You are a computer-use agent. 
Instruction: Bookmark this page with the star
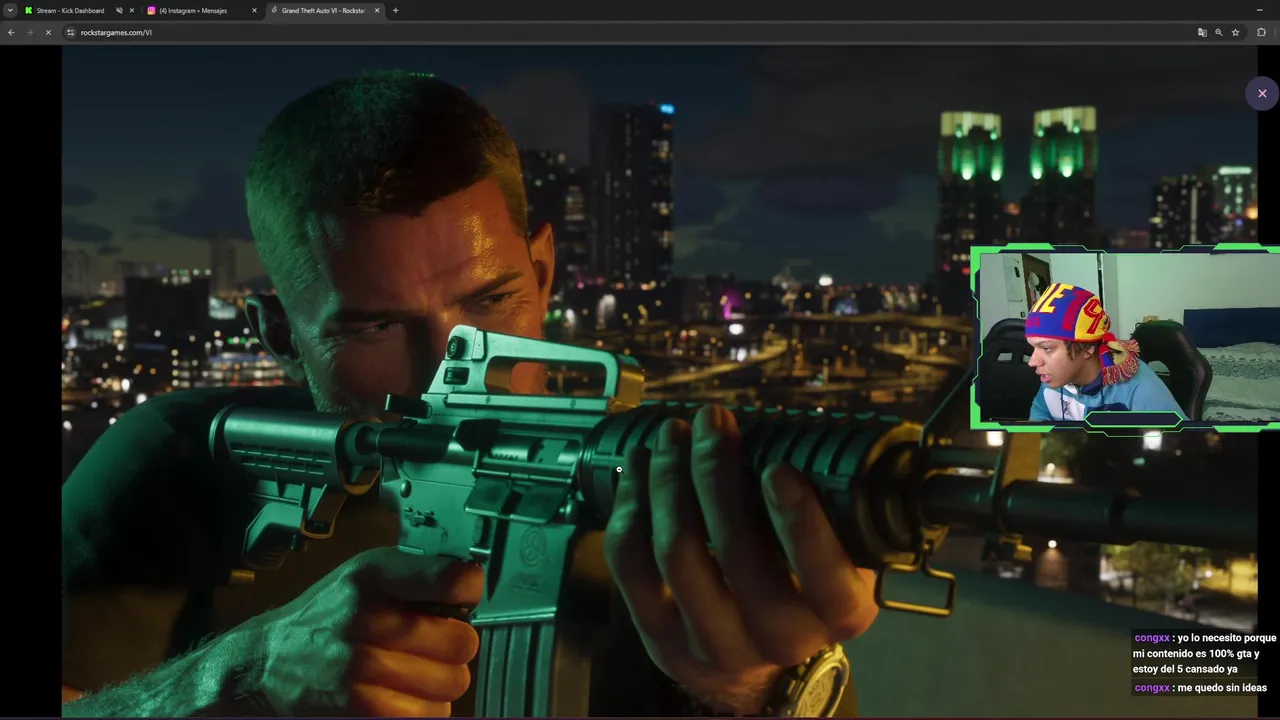[x=1235, y=32]
